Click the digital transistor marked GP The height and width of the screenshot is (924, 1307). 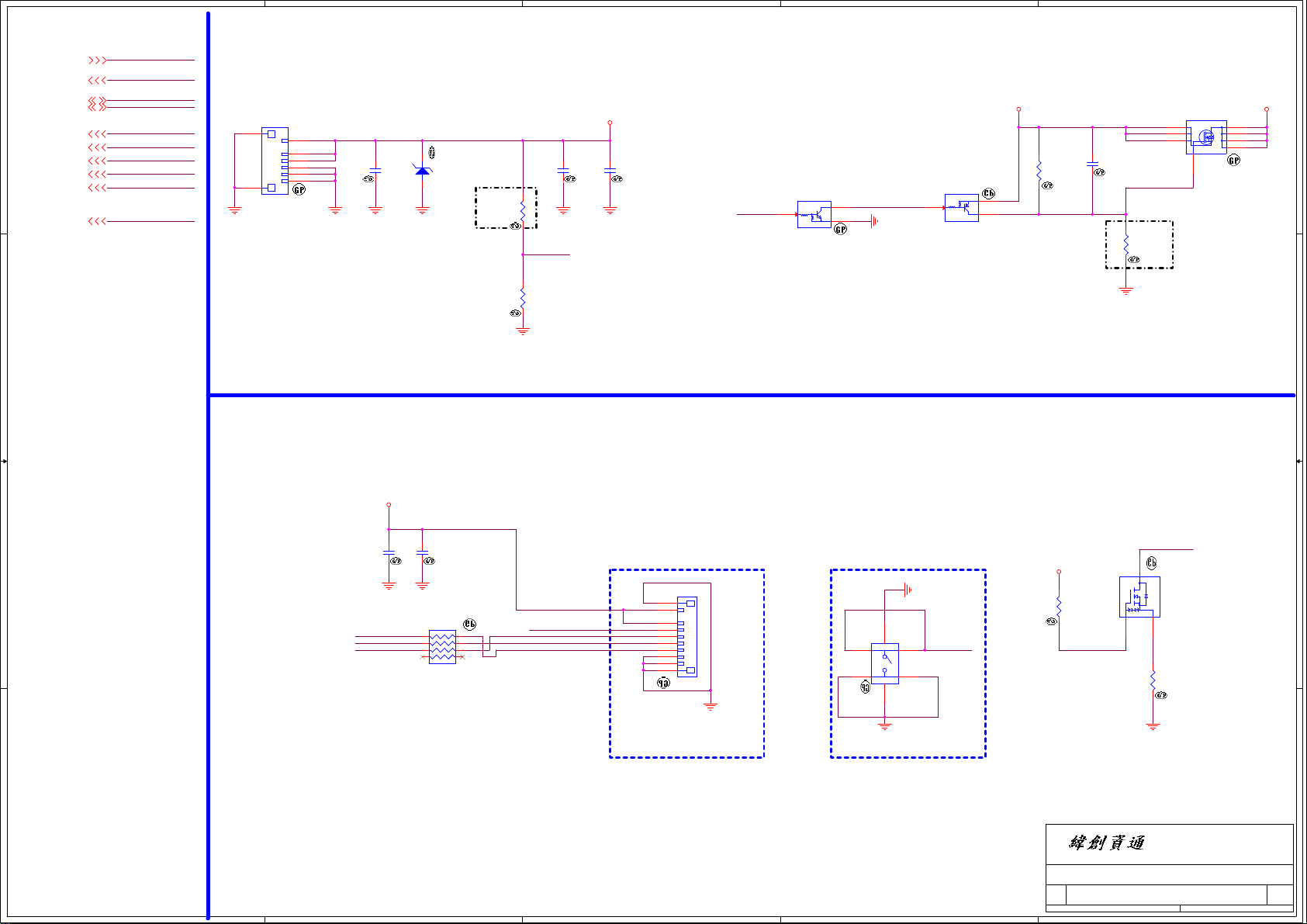[x=814, y=214]
